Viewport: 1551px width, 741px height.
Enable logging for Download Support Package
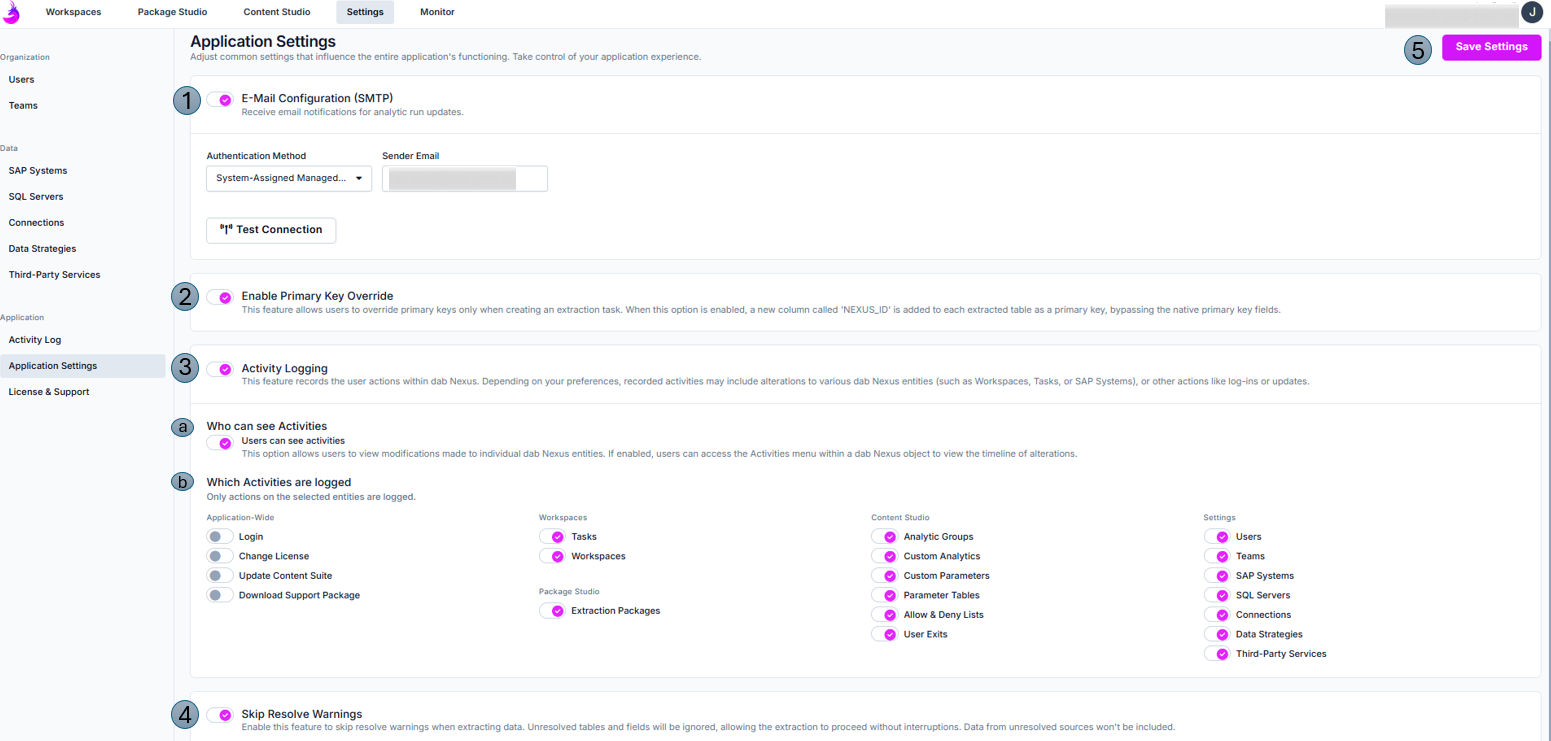[x=220, y=595]
